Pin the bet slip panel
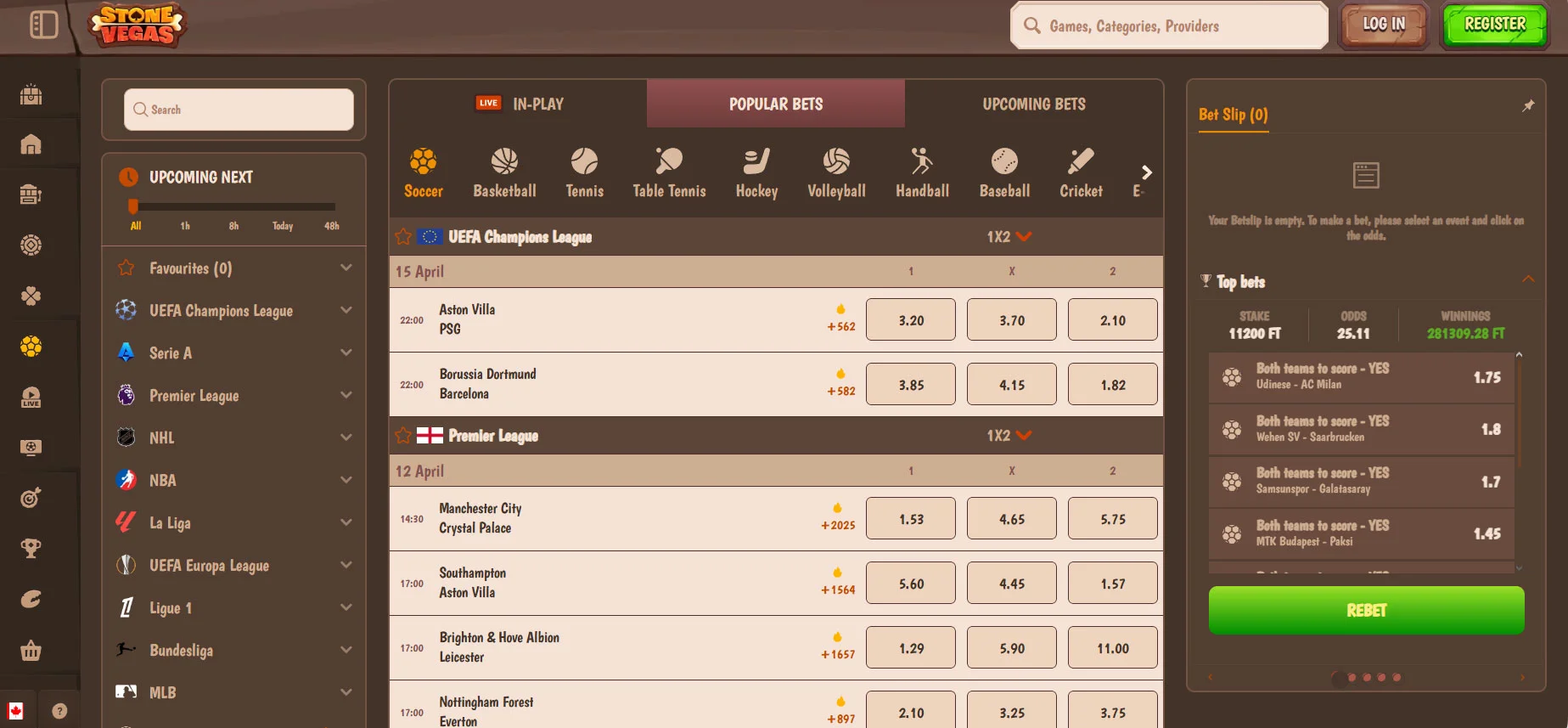1568x728 pixels. pos(1528,106)
